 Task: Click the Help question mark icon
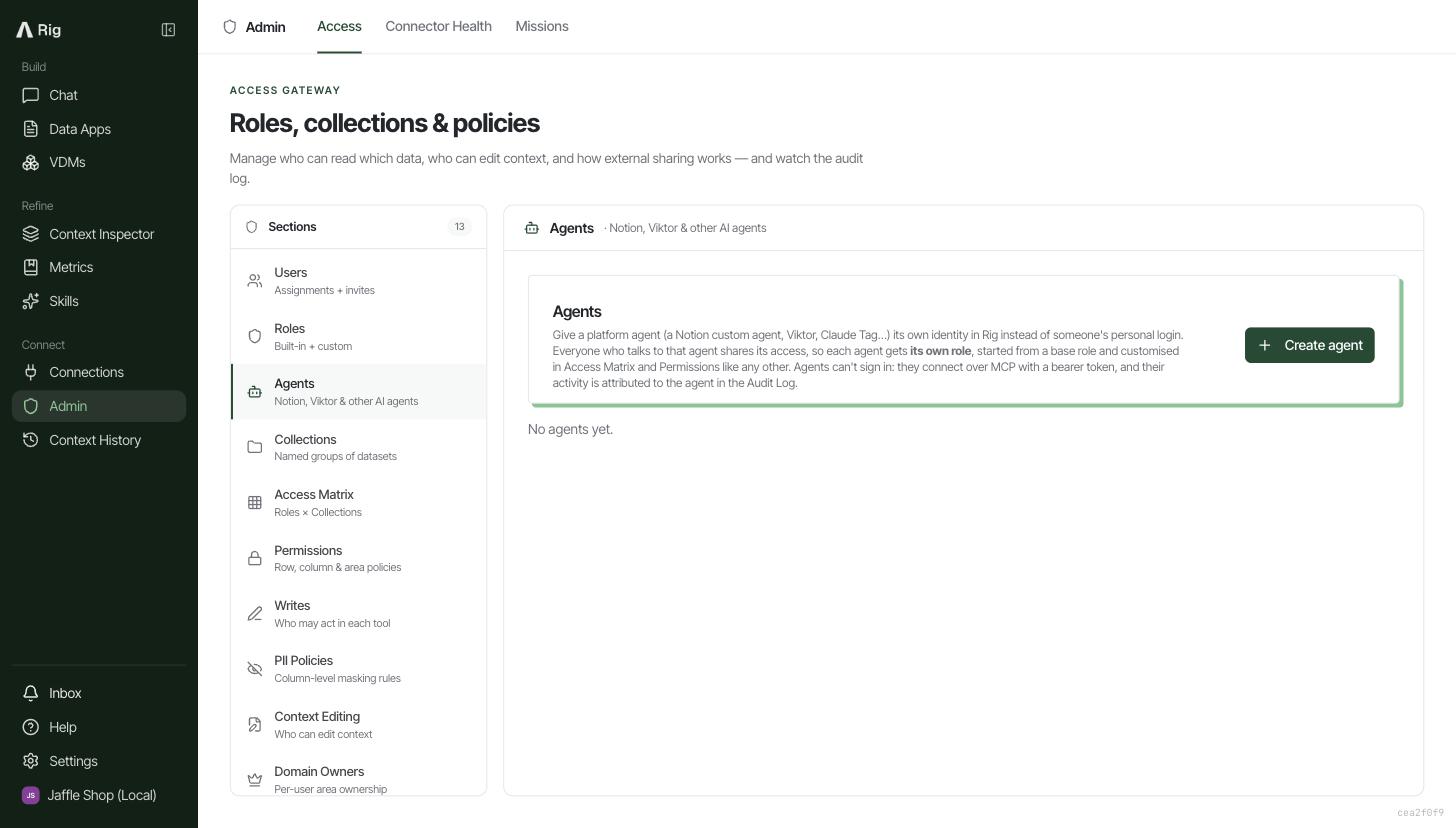coord(31,727)
